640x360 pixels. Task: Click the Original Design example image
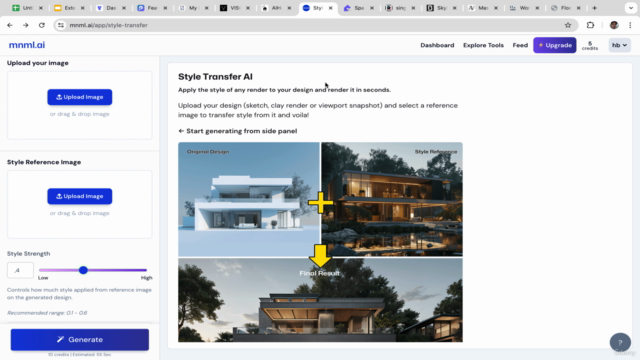coord(249,199)
